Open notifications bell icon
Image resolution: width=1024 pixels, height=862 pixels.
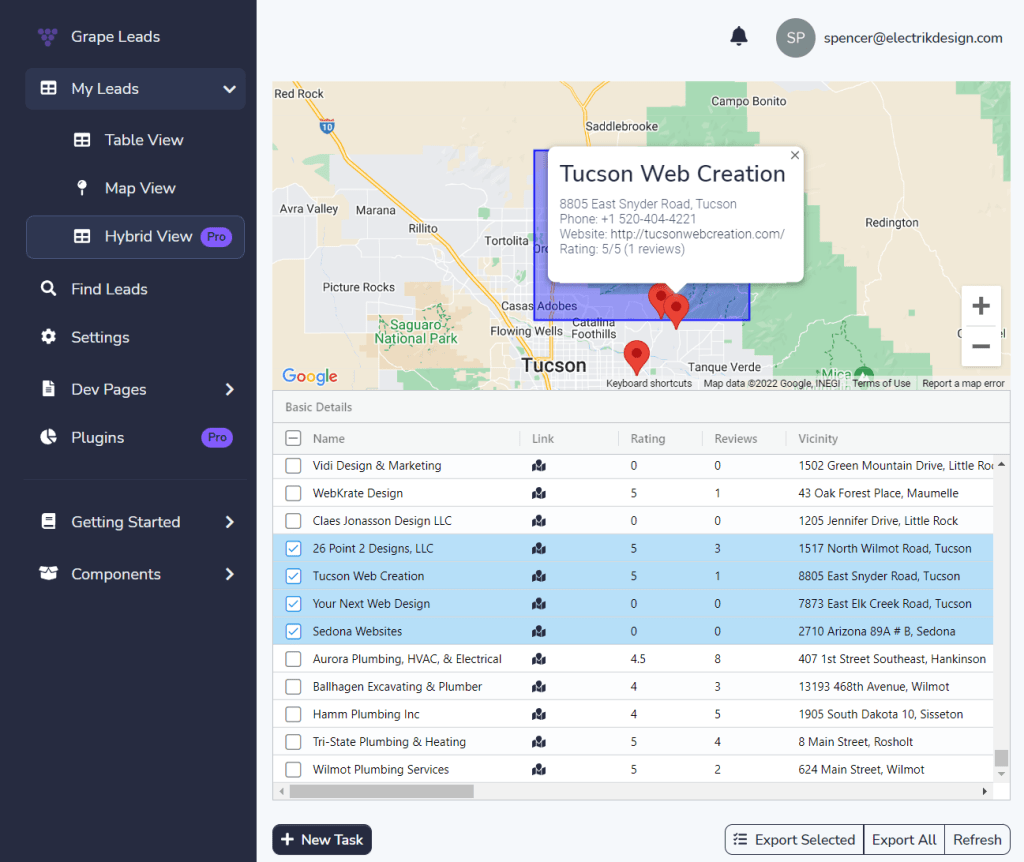[x=739, y=37]
